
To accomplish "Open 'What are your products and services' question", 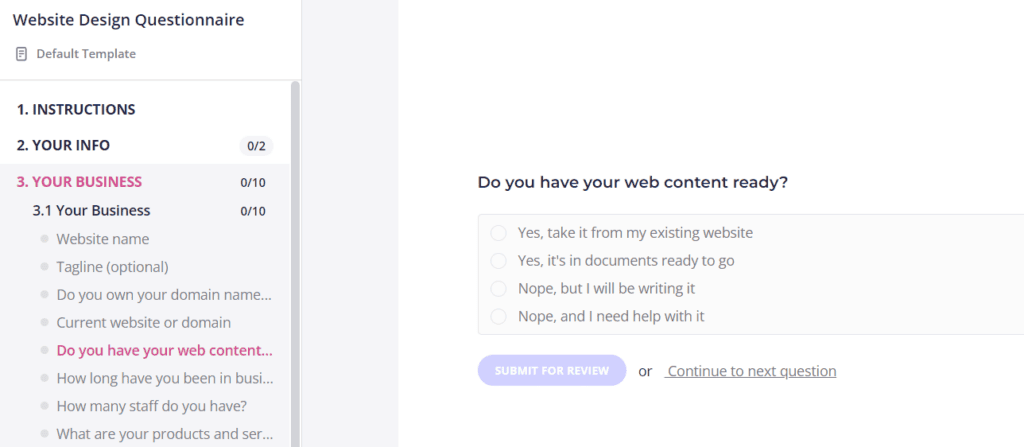I will pyautogui.click(x=165, y=434).
